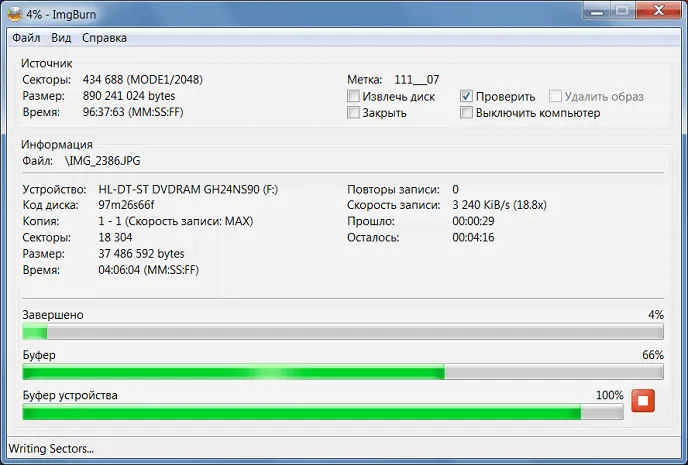
Task: Click written time 04:06:04 (MM:SS:FF)
Action: pyautogui.click(x=148, y=270)
